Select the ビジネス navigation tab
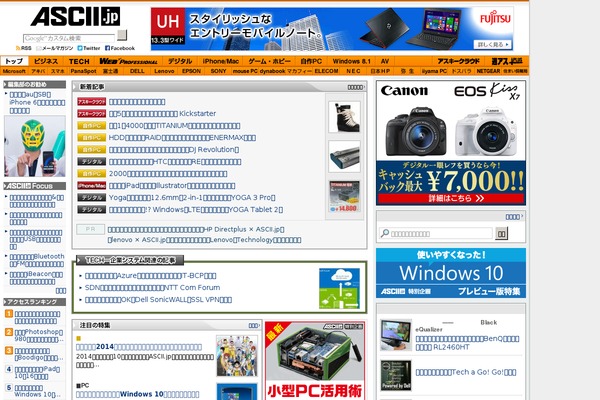Viewport: 600px width, 400px height. coord(46,61)
